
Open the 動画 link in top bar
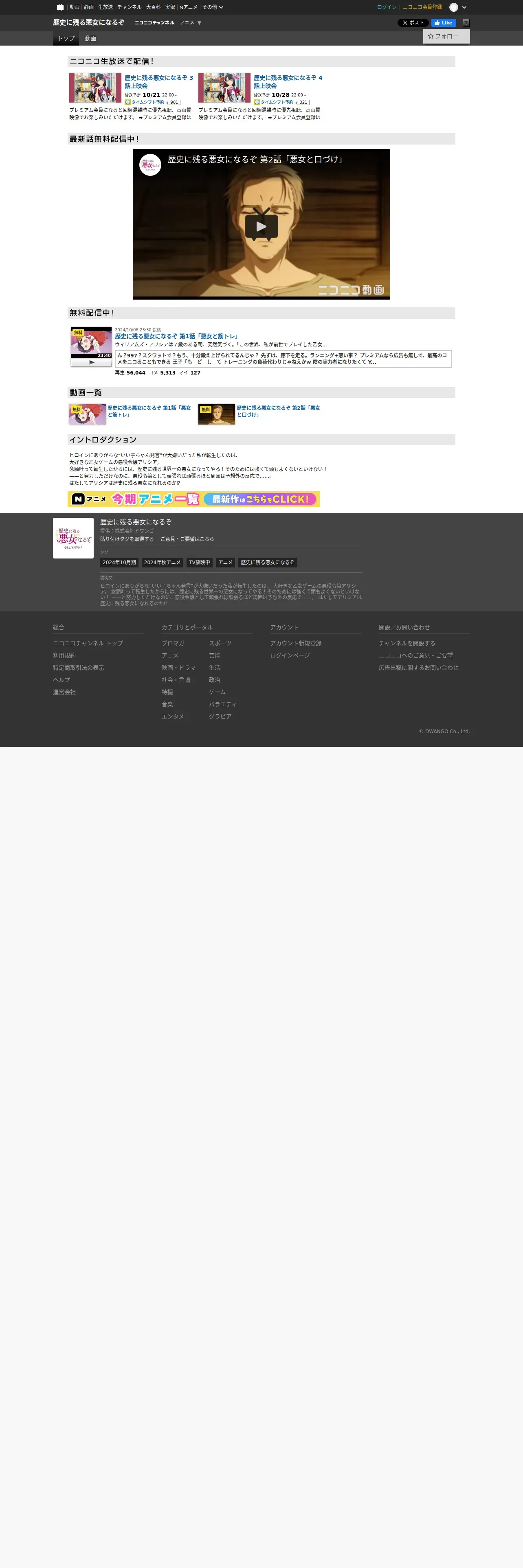coord(74,7)
